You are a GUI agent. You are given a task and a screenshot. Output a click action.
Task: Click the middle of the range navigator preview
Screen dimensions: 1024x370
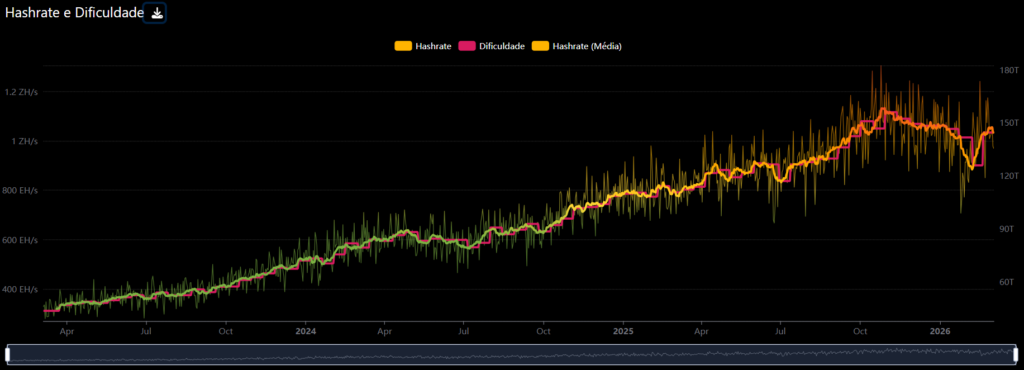[x=511, y=354]
